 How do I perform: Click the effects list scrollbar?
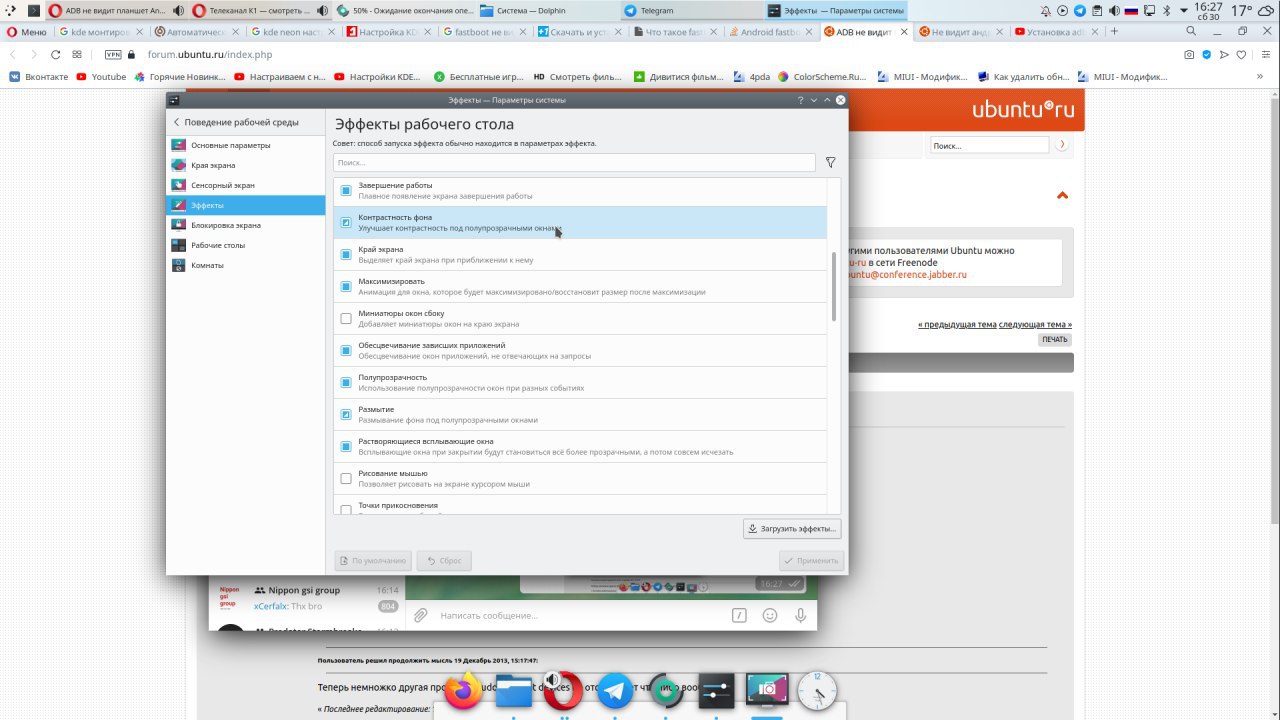[834, 286]
